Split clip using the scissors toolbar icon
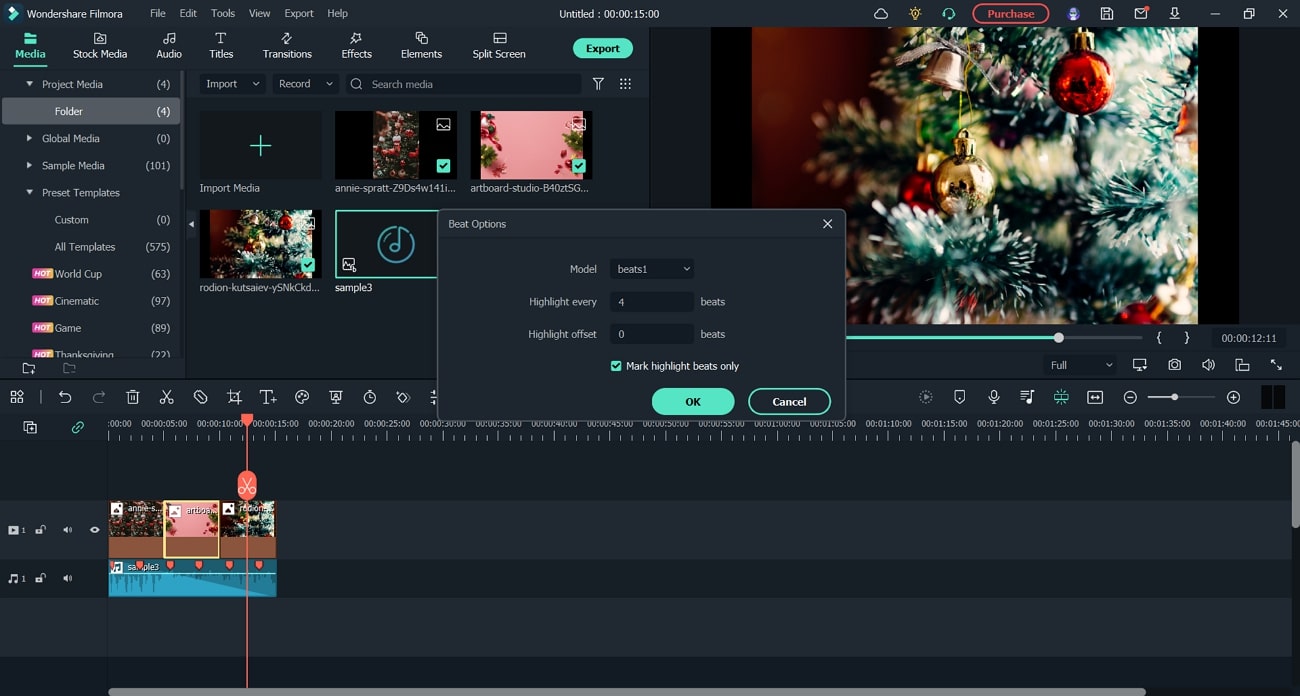The width and height of the screenshot is (1300, 696). click(x=167, y=397)
